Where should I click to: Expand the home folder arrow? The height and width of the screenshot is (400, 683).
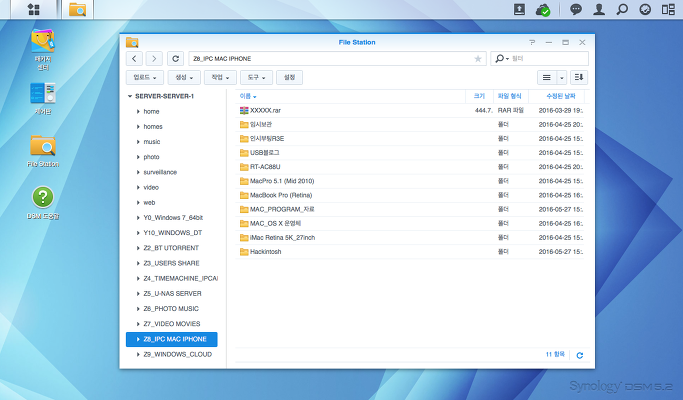pos(138,112)
